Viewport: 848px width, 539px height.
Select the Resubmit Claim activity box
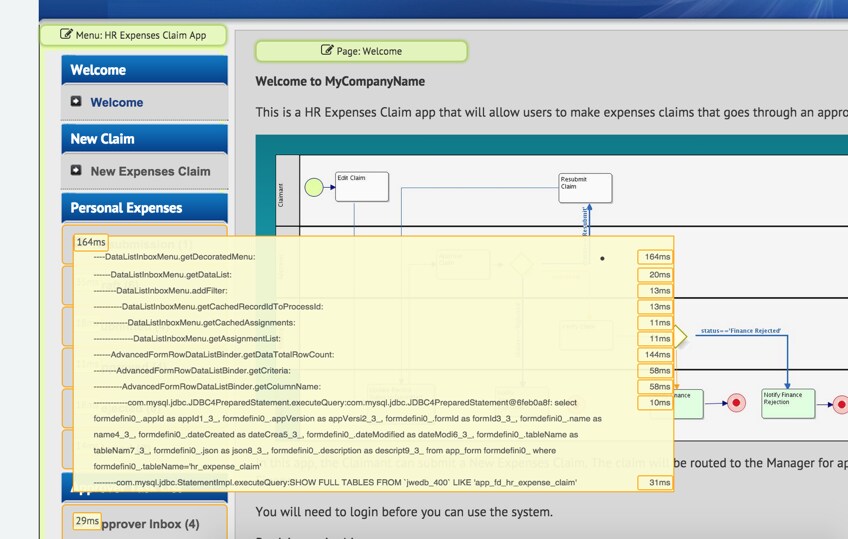[585, 188]
